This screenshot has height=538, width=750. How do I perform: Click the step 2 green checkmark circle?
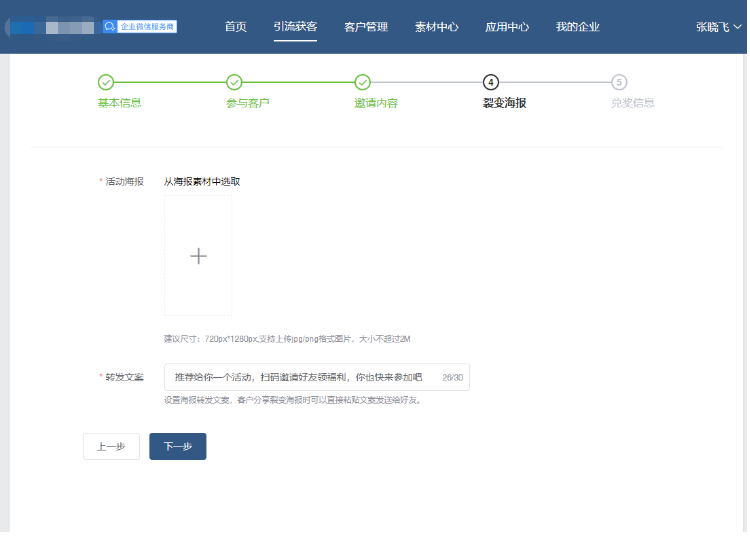pos(234,82)
